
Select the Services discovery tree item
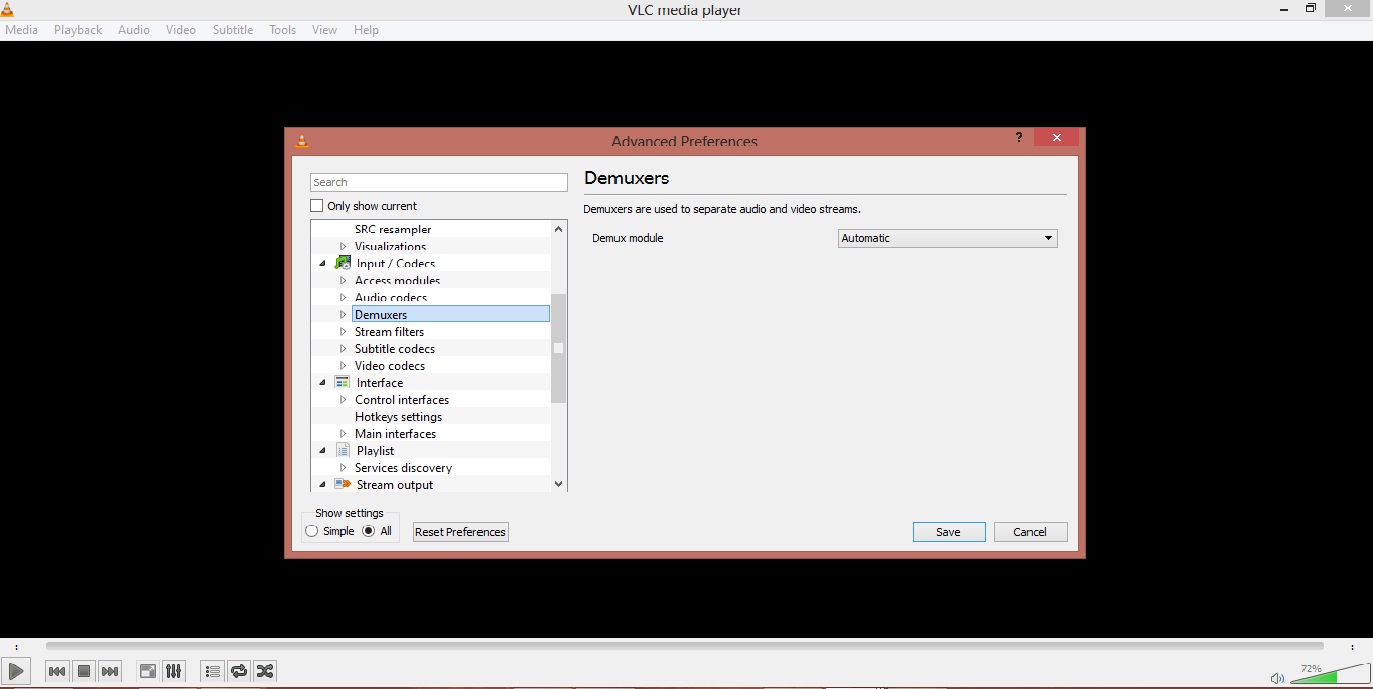[403, 468]
